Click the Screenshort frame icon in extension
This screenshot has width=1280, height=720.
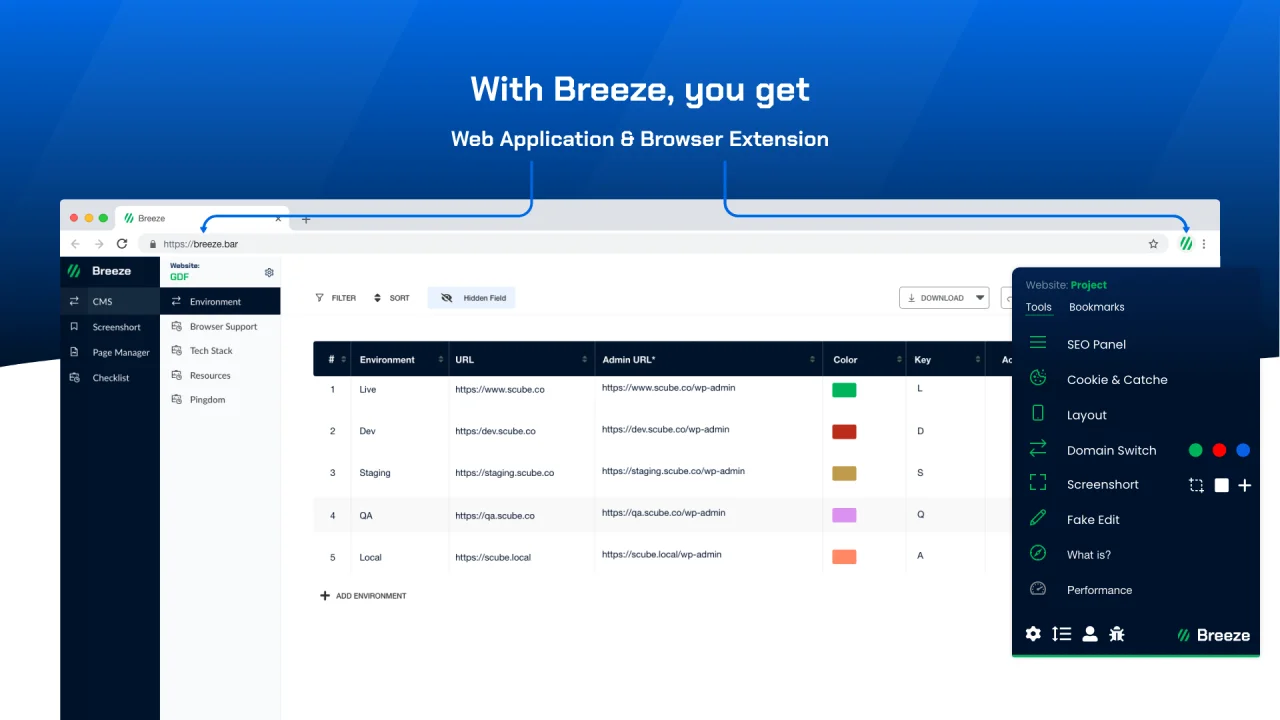(x=1038, y=483)
